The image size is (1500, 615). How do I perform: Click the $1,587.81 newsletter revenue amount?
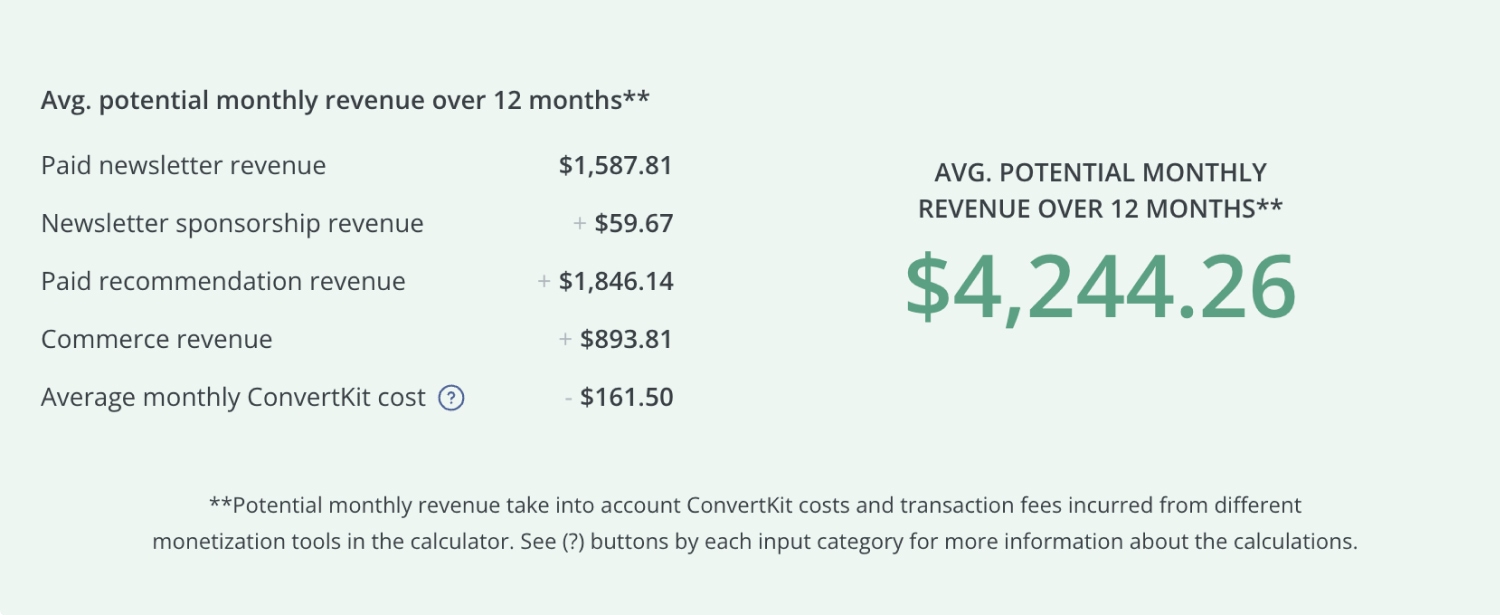[615, 165]
